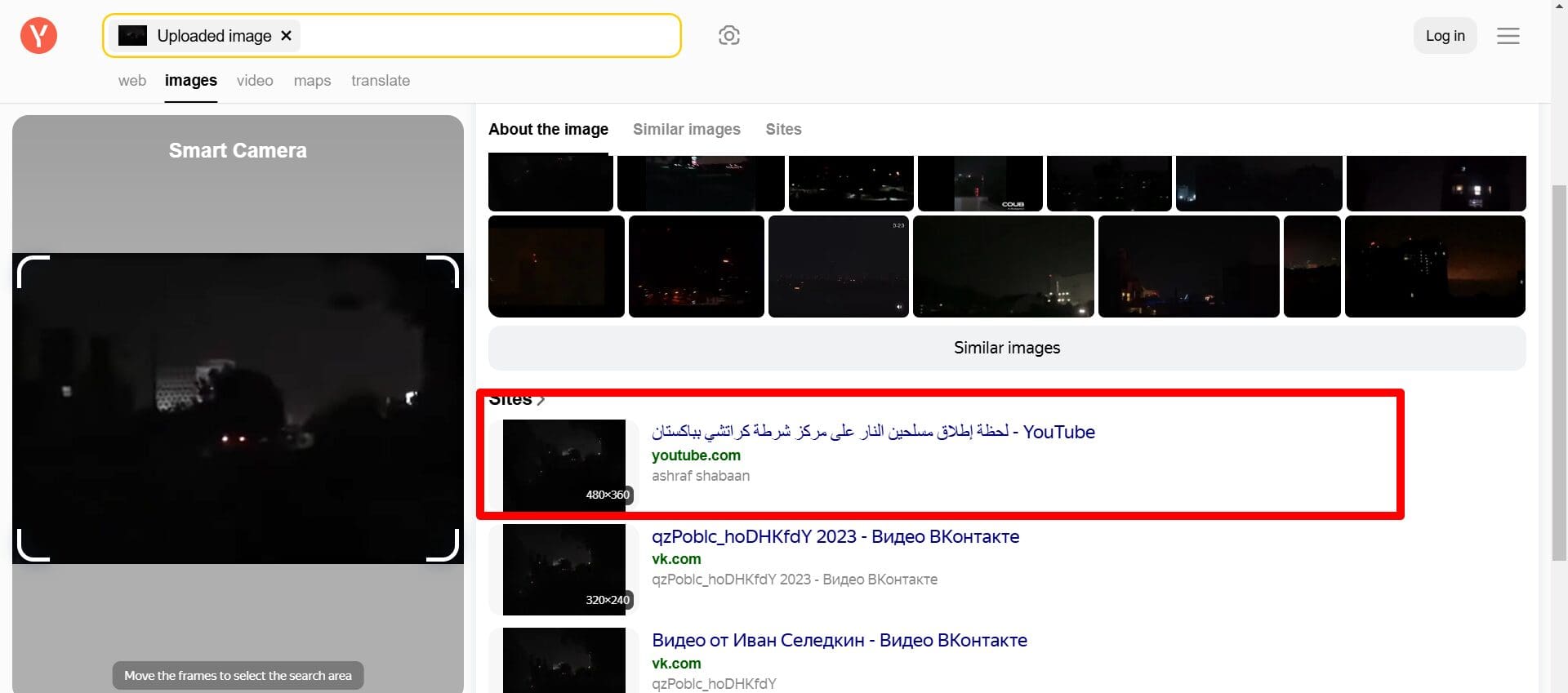Image resolution: width=1568 pixels, height=693 pixels.
Task: Select the Similar images section tab
Action: [x=686, y=129]
